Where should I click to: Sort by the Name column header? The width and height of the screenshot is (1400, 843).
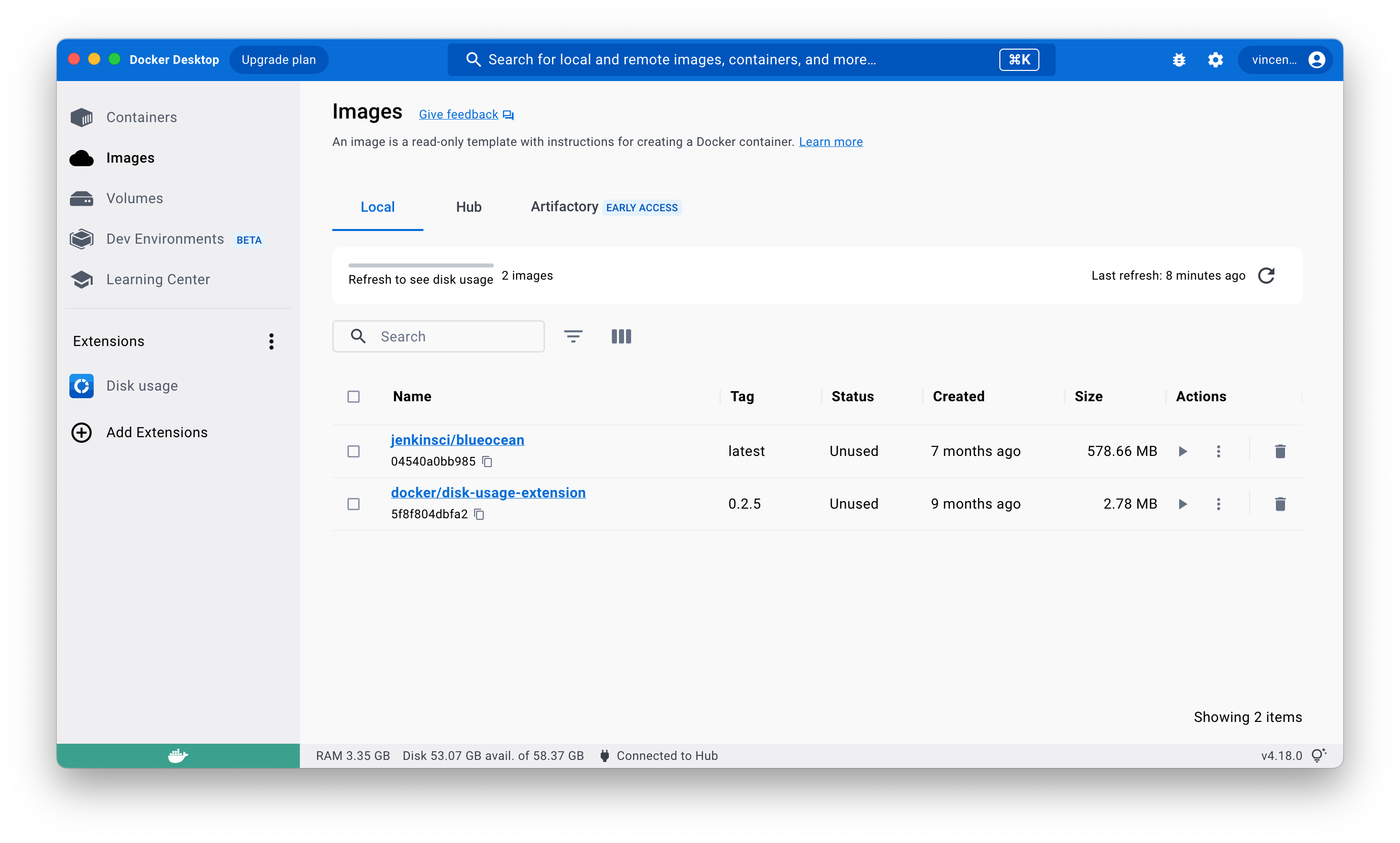[x=412, y=397]
